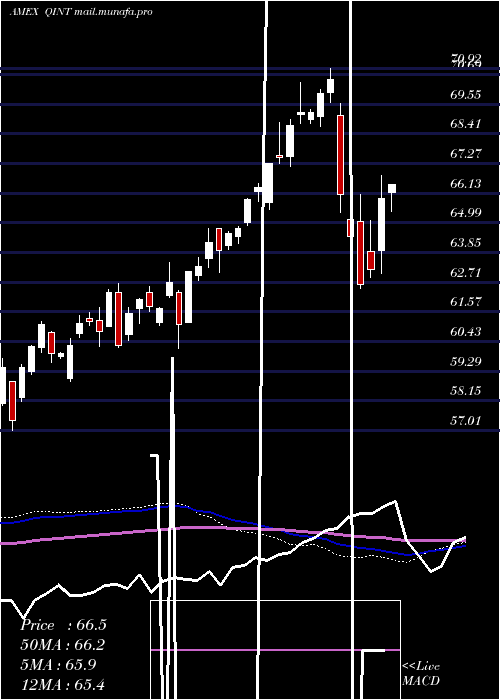Viewport: 500px width, 700px height.
Task: Click the 66.13 price axis label
Action: click(x=466, y=183)
